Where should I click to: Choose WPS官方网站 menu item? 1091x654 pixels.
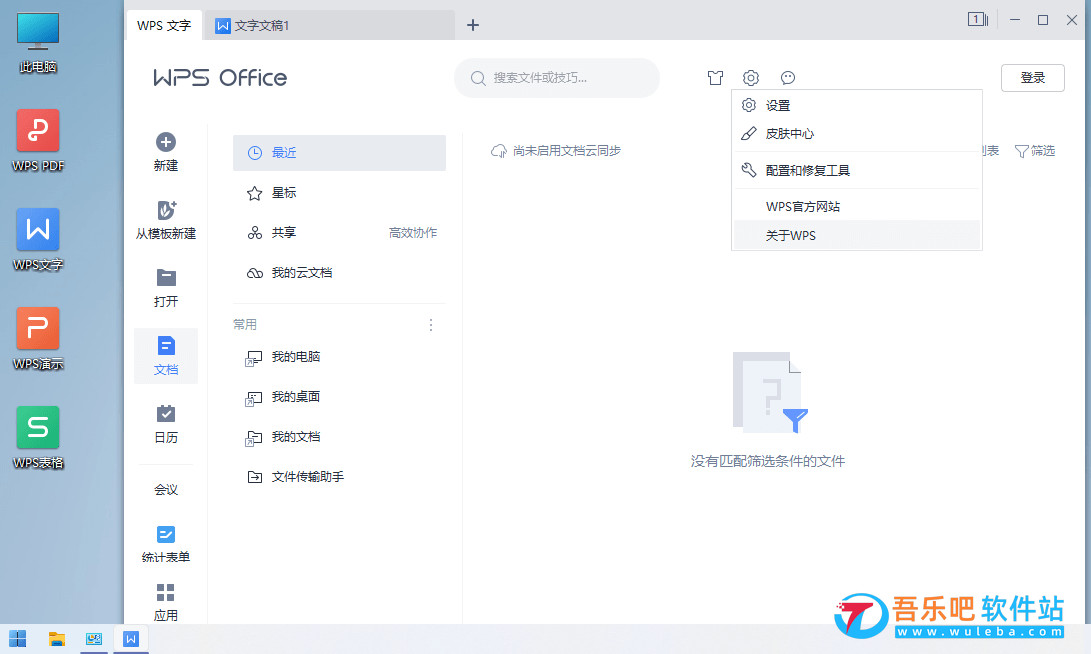tap(857, 207)
